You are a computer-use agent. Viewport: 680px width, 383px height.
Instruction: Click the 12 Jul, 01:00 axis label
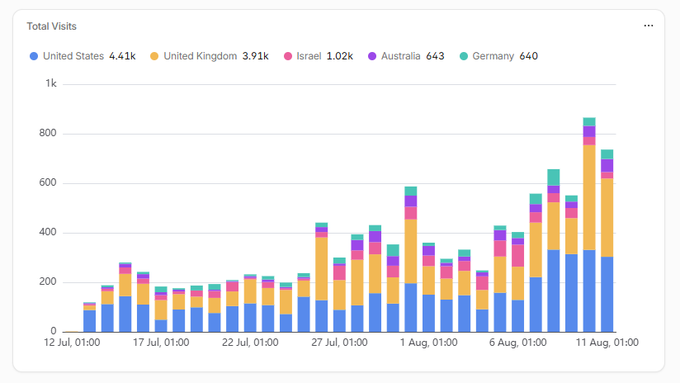click(72, 343)
